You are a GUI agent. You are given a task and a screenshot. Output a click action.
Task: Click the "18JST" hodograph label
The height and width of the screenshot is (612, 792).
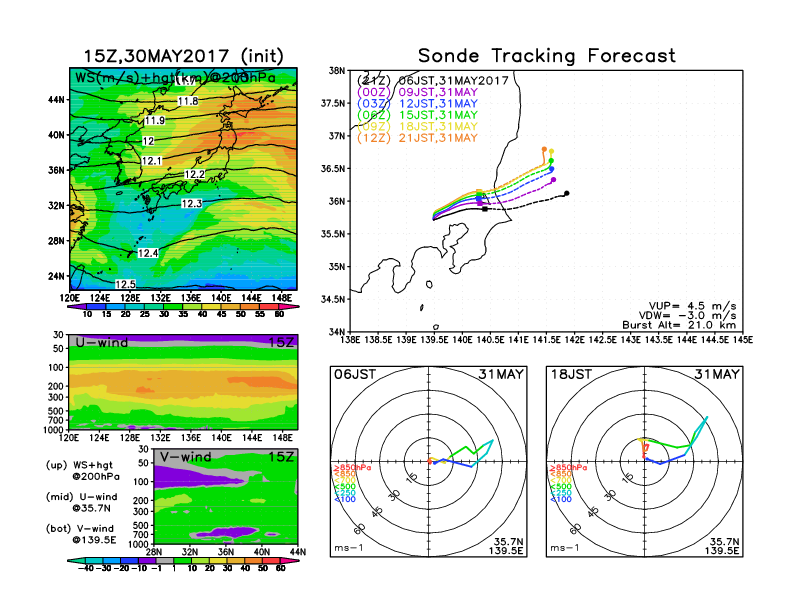coord(571,374)
